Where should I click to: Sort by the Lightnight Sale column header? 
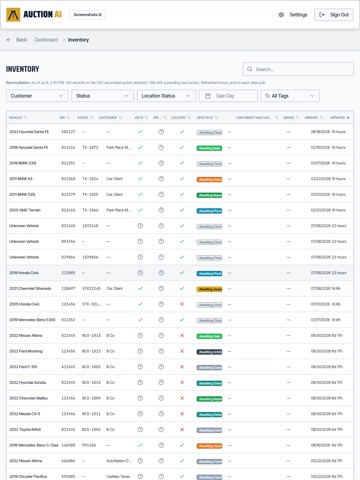[x=257, y=117]
